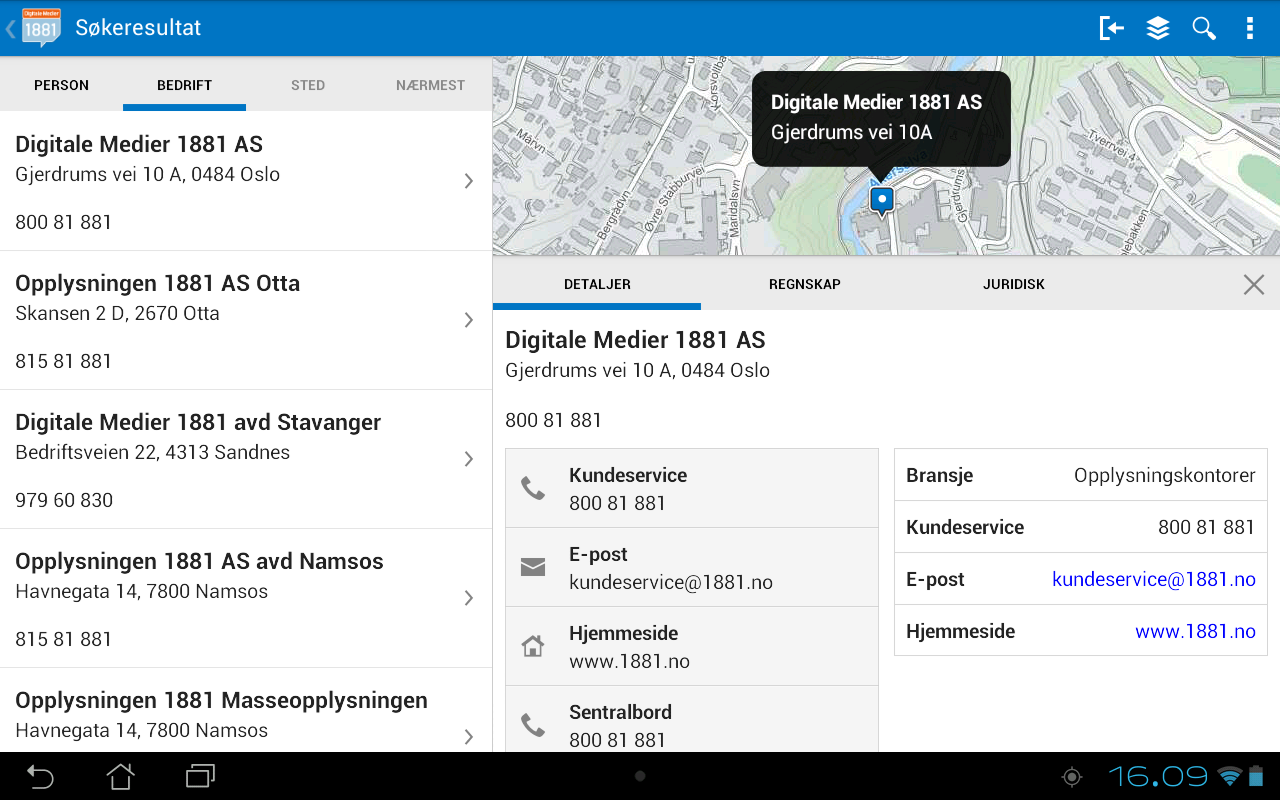
Task: Tap the search magnifier icon
Action: 1204,28
